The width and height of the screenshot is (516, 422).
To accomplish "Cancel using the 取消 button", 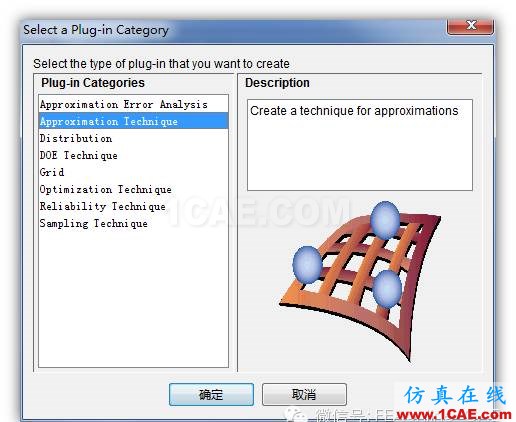I will (304, 394).
